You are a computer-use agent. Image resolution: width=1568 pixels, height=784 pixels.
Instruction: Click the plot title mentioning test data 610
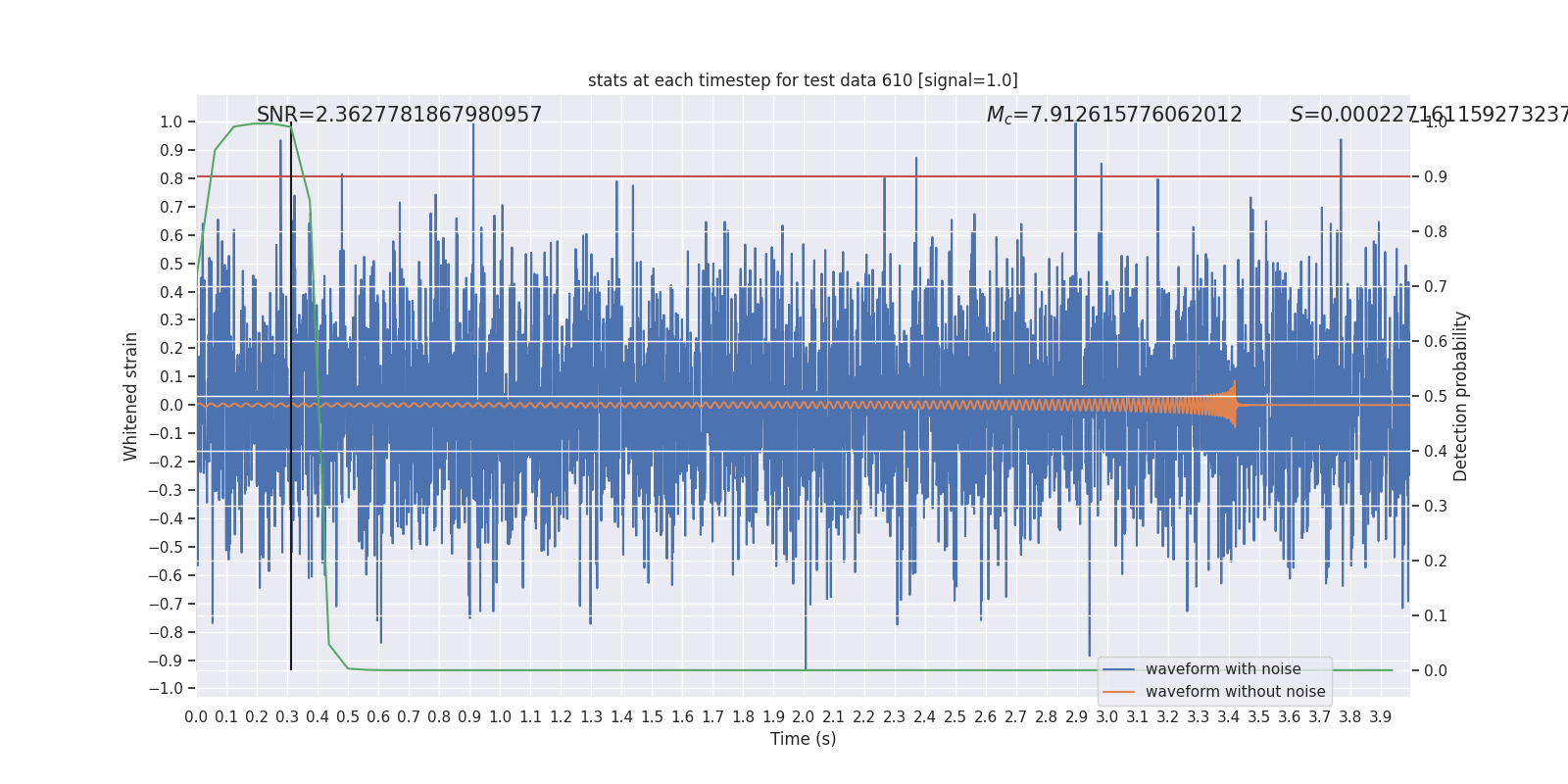click(803, 80)
